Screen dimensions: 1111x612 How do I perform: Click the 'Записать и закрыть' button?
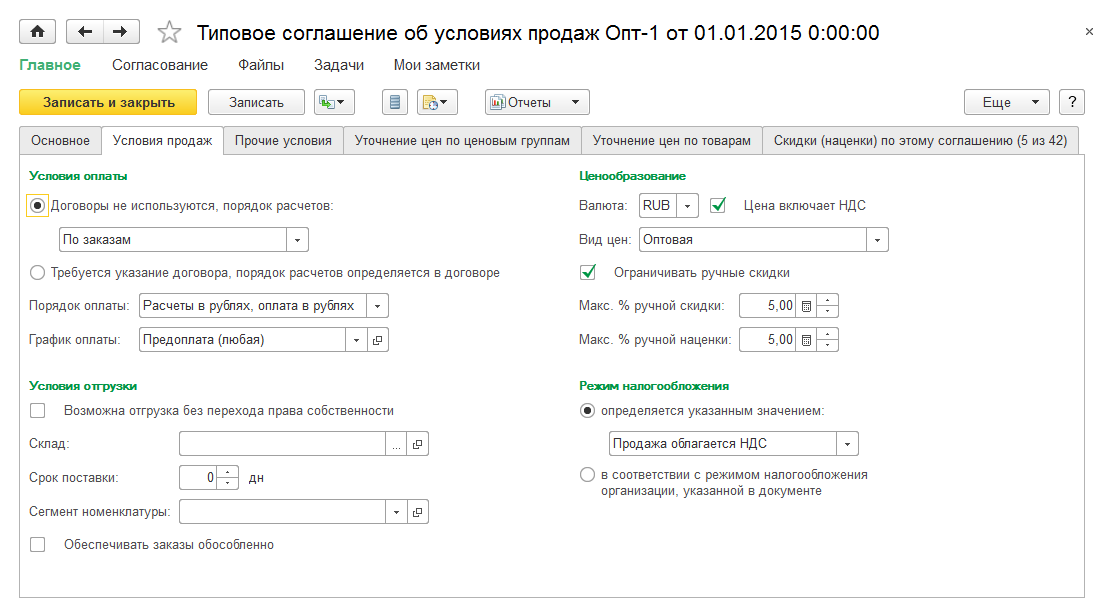108,102
